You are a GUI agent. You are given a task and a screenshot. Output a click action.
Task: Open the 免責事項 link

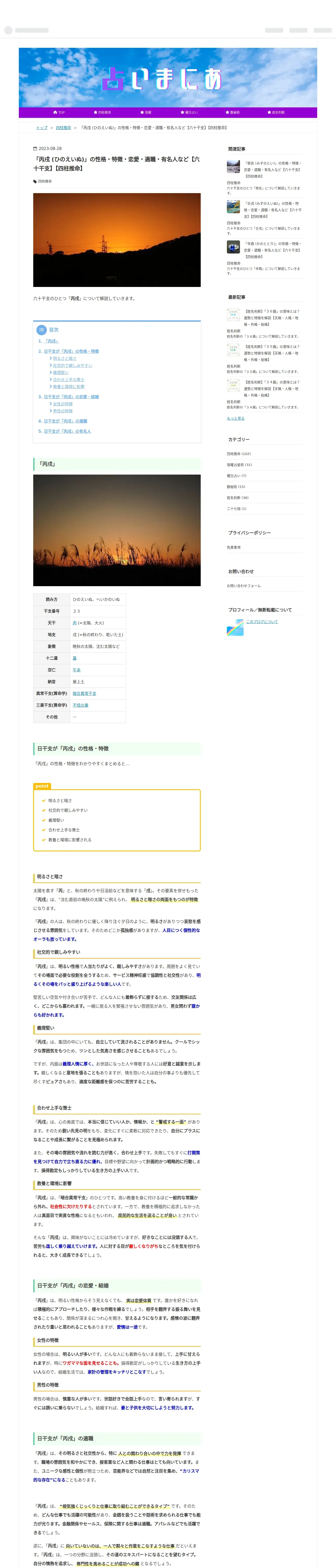click(234, 547)
